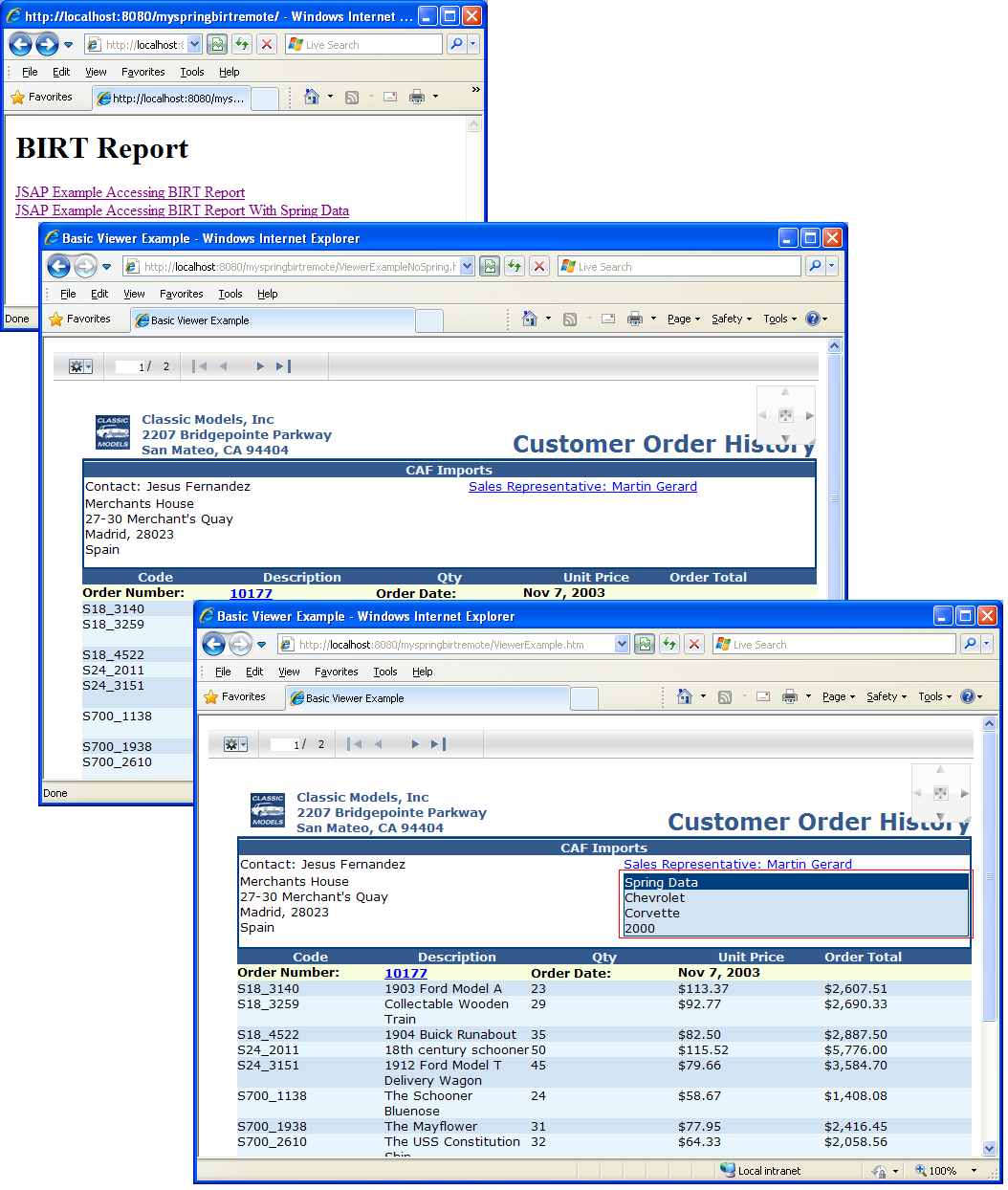
Task: Open the Tools command-bar dropdown in front window
Action: [935, 696]
